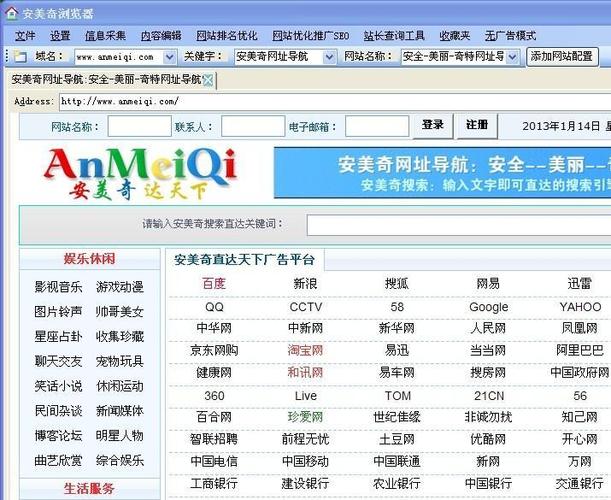Expand the 网站名称 toolbar dropdown

(512, 57)
